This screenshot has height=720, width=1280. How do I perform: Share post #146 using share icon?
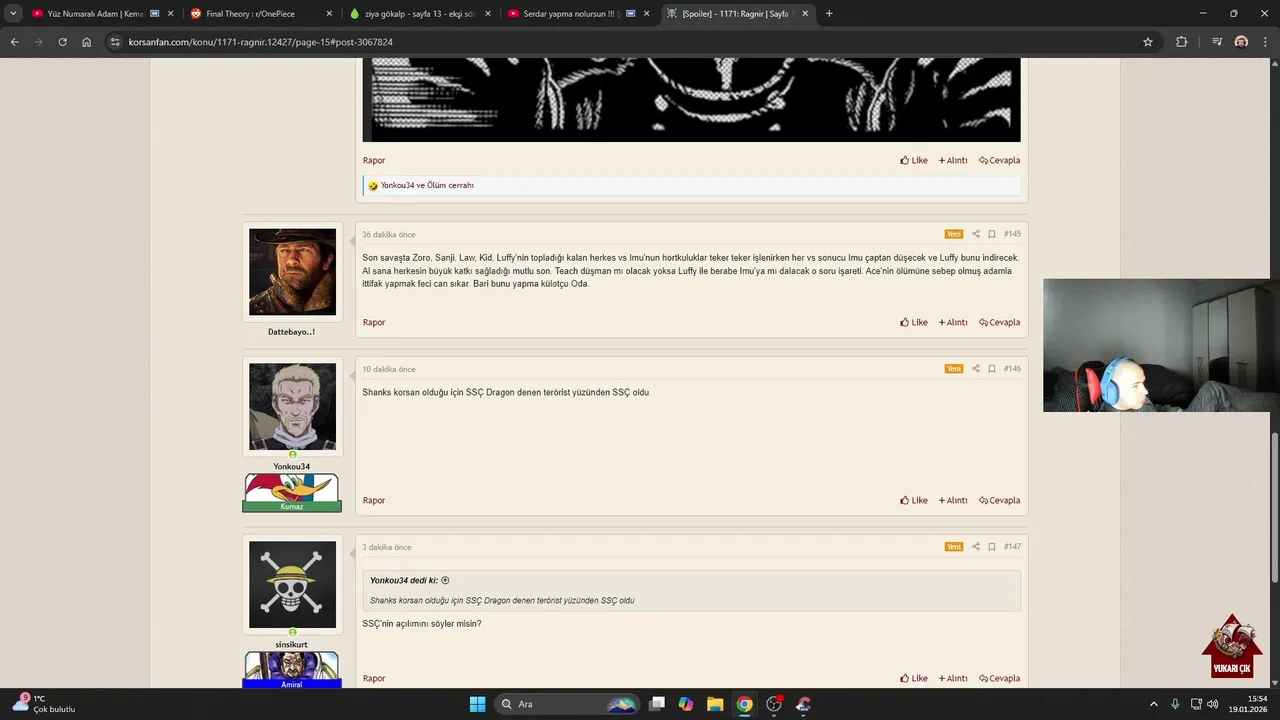[x=976, y=369]
